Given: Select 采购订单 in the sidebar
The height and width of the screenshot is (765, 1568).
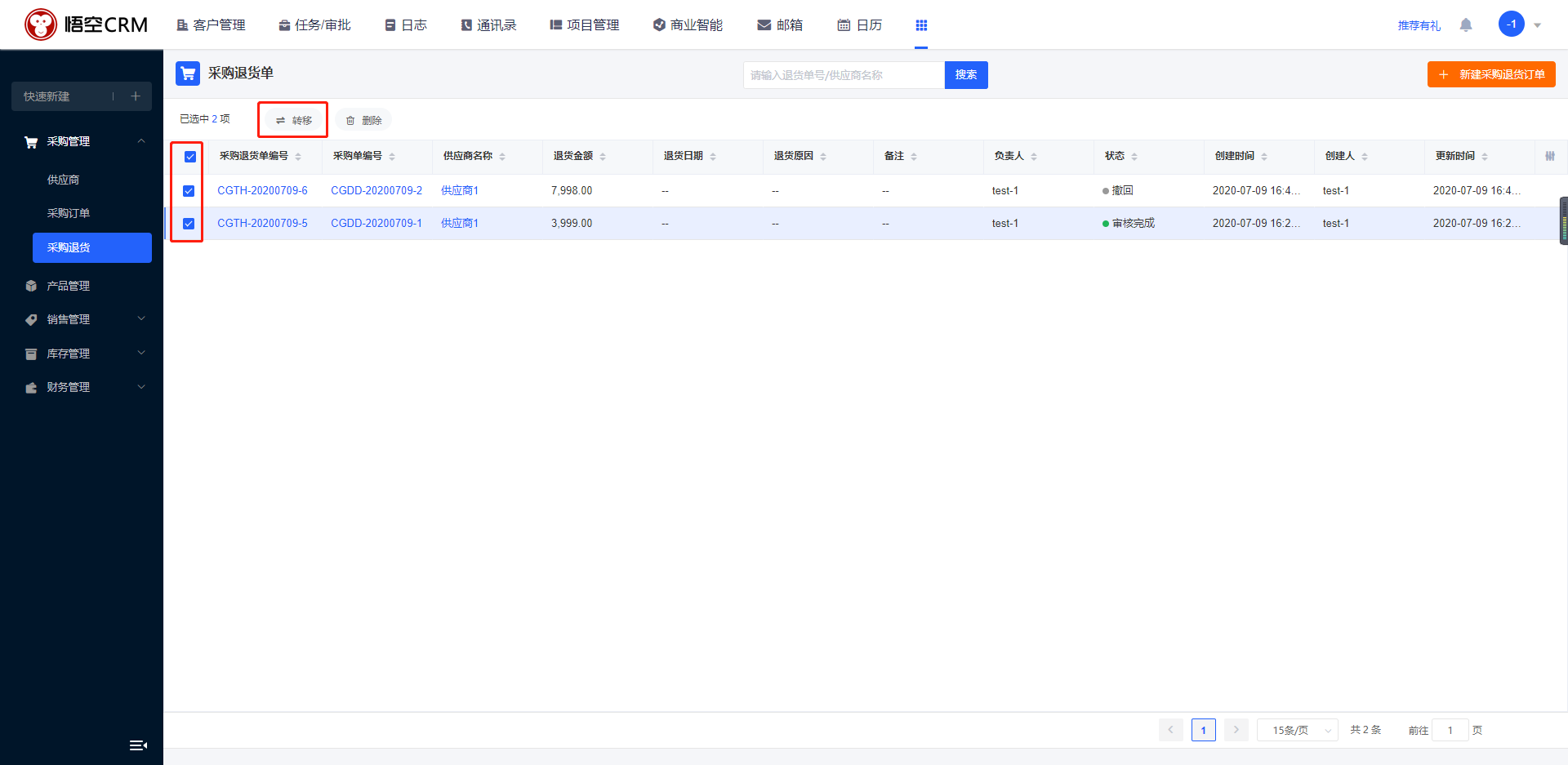Looking at the screenshot, I should 69,213.
